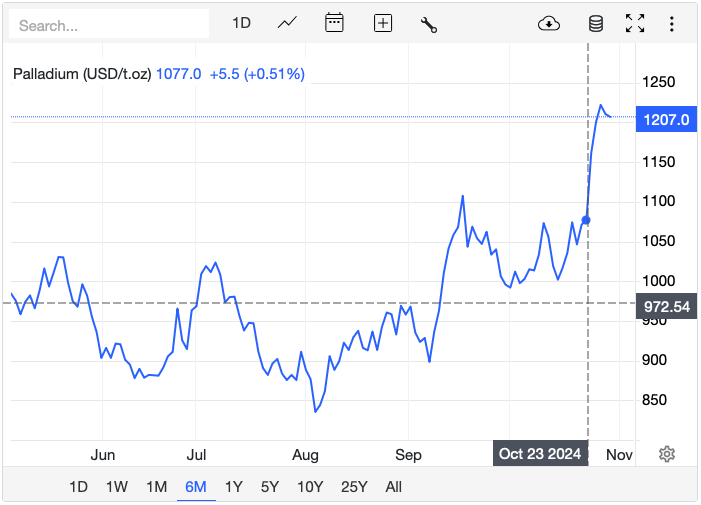701x505 pixels.
Task: Click the Aug axis label
Action: pos(305,455)
